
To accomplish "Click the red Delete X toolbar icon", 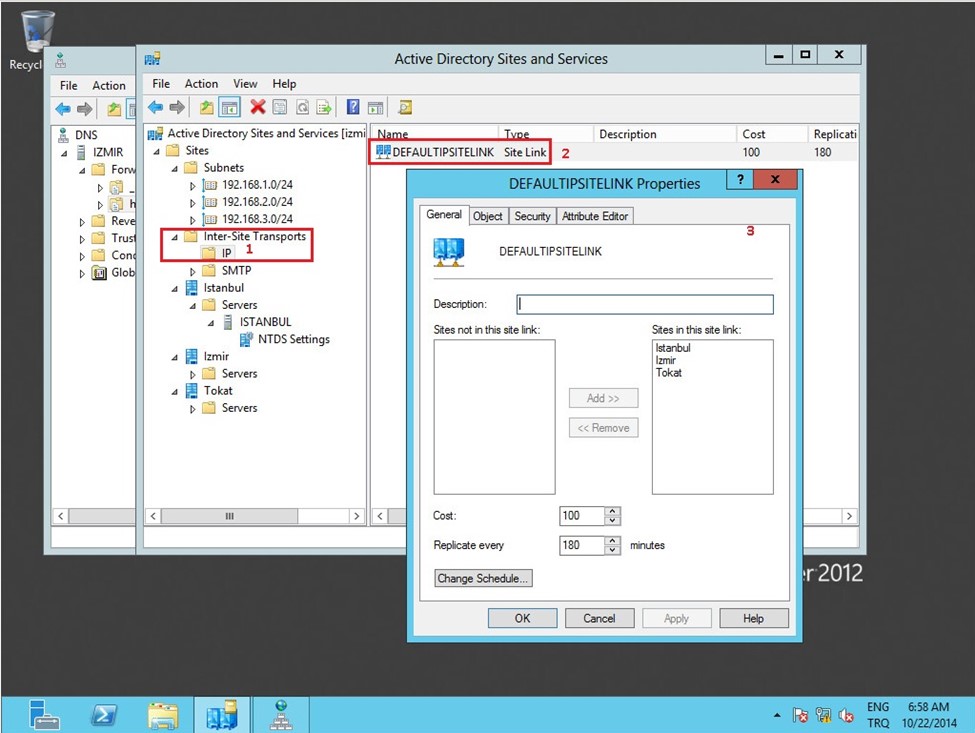I will [257, 108].
